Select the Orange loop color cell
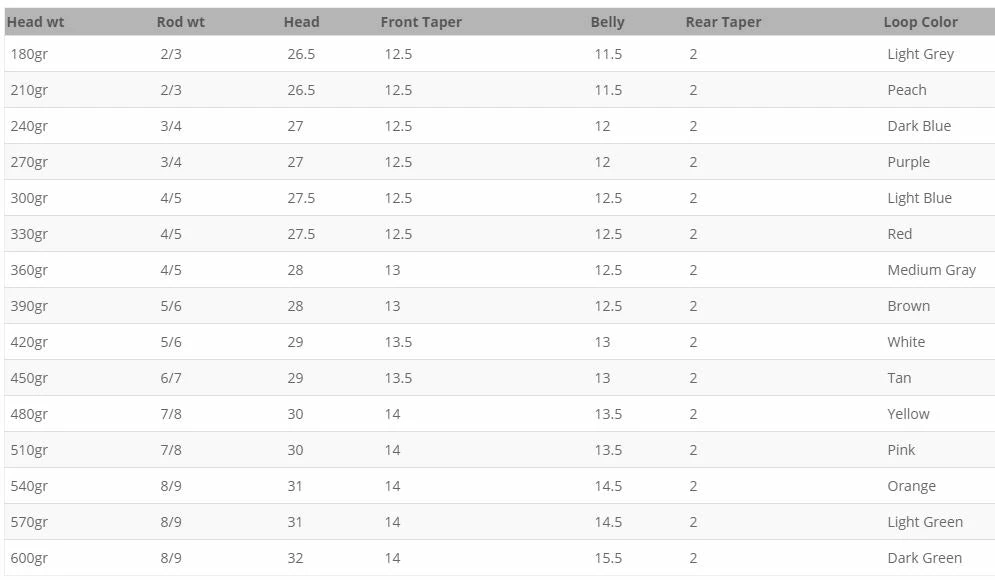The height and width of the screenshot is (580, 995). [x=911, y=486]
